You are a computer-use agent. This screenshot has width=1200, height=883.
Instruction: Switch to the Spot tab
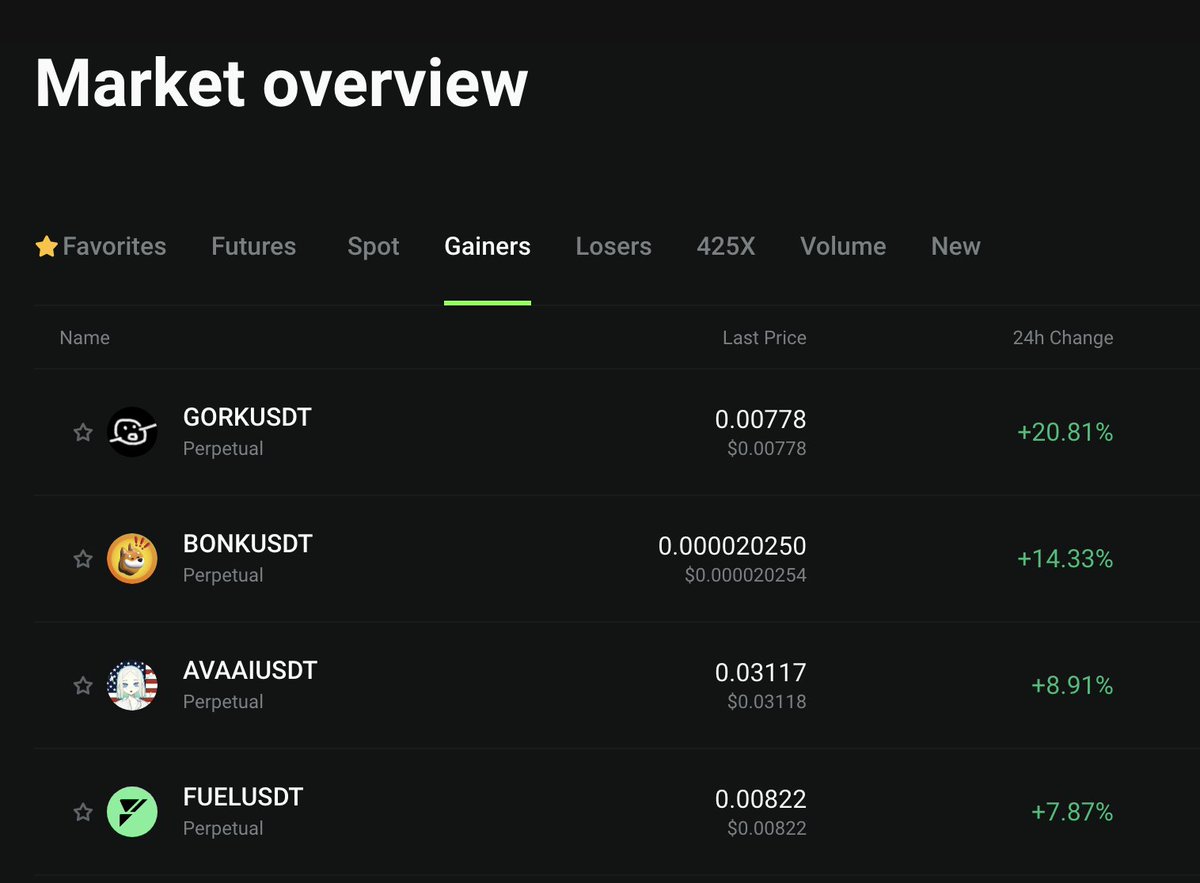pyautogui.click(x=373, y=246)
